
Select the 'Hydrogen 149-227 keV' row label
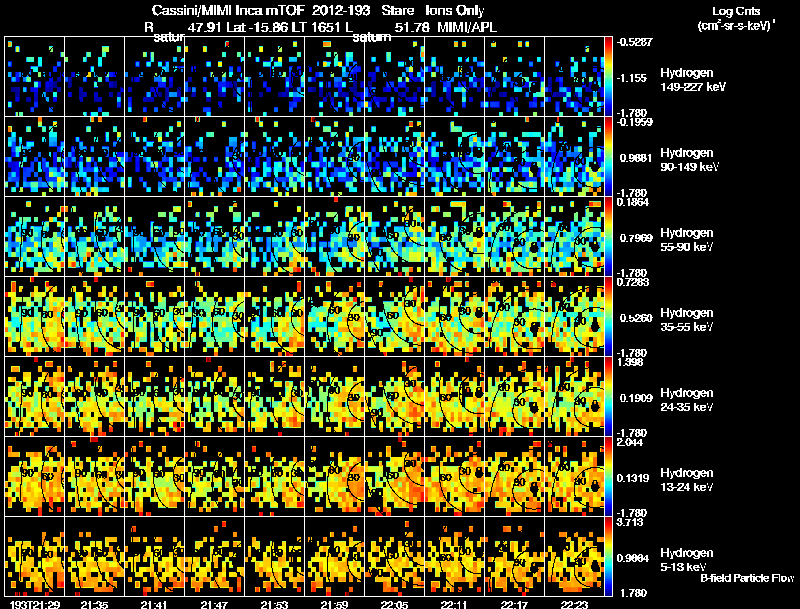click(x=692, y=80)
